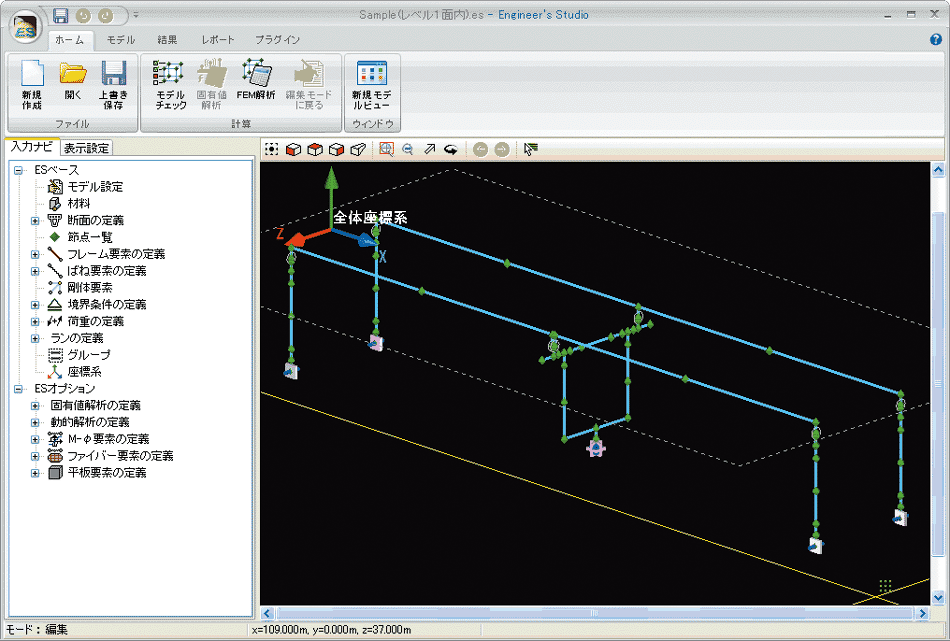Switch to the 結果 ribbon tab
The image size is (950, 641).
coord(167,40)
